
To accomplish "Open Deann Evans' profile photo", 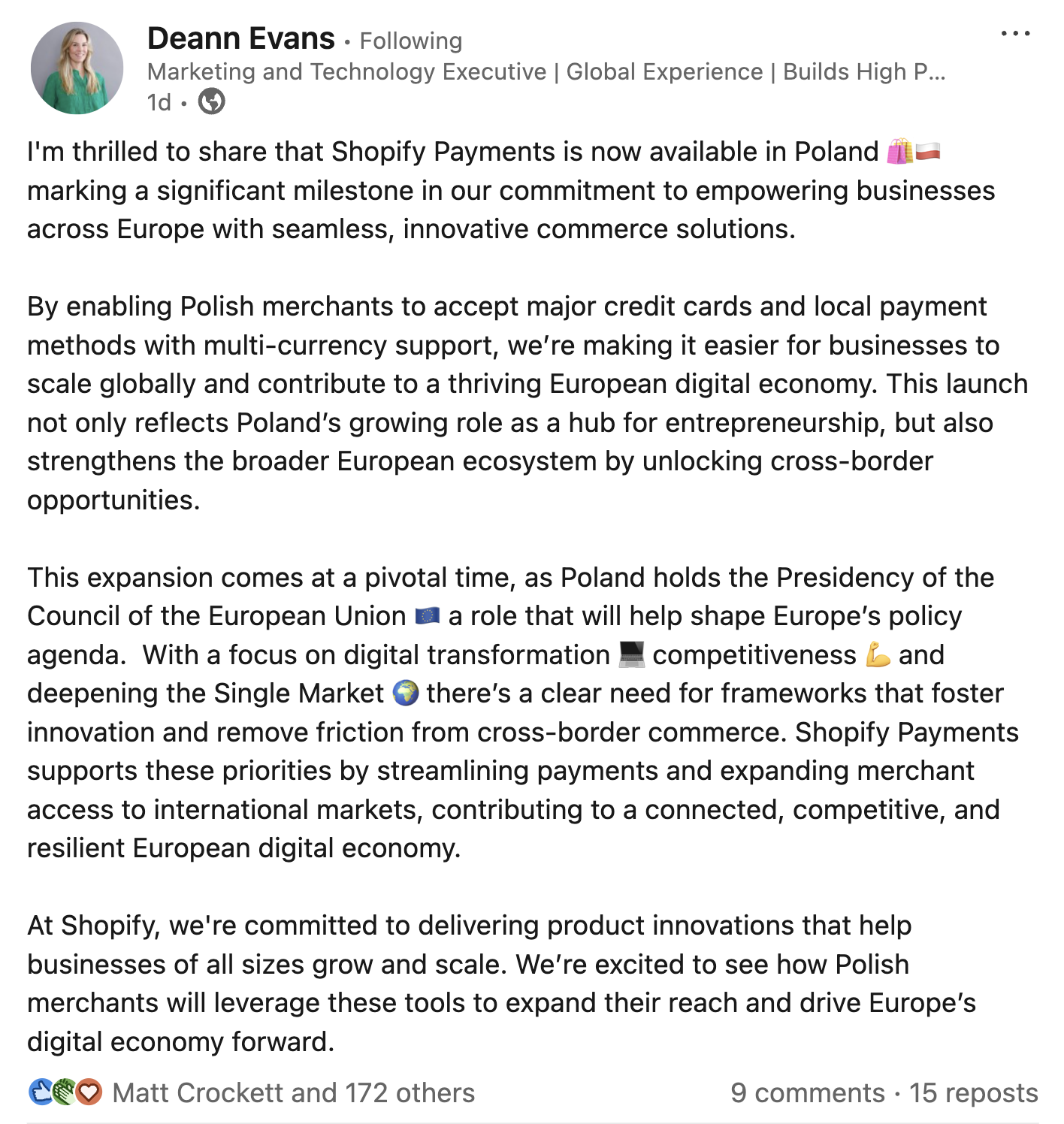I will (77, 68).
